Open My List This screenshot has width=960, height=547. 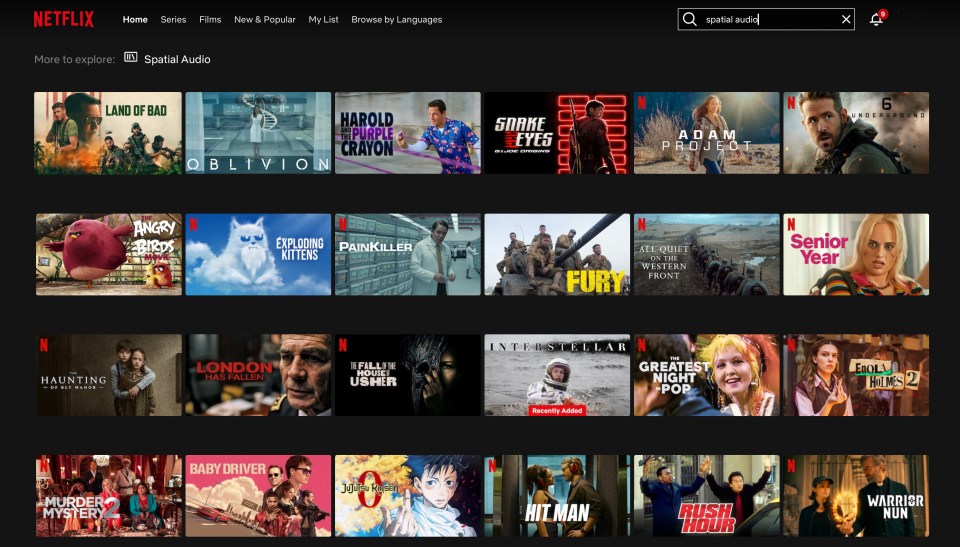323,20
